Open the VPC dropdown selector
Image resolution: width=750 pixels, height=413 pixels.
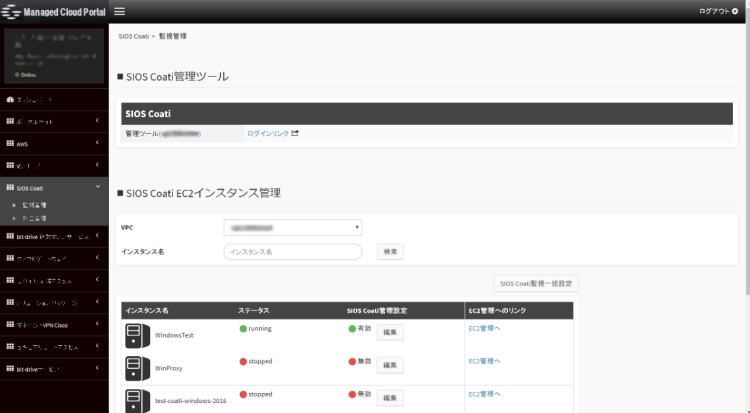point(293,227)
